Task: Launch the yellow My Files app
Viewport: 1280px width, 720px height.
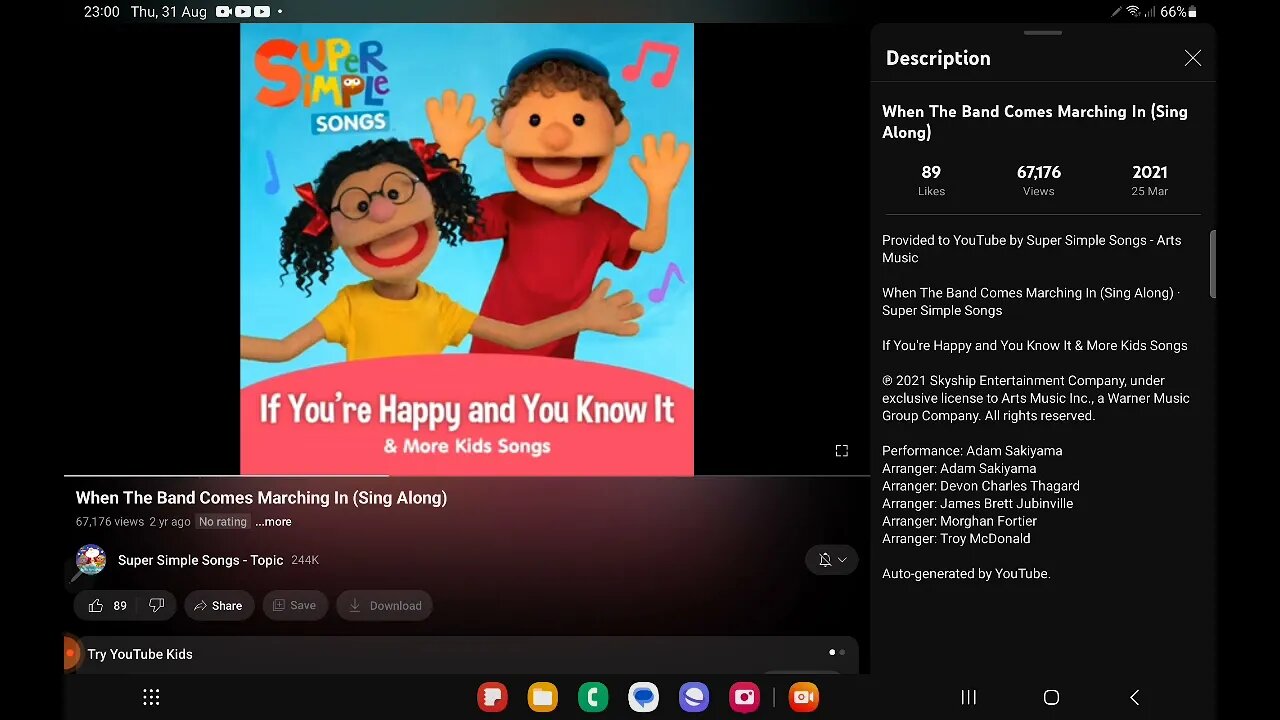Action: pos(543,697)
